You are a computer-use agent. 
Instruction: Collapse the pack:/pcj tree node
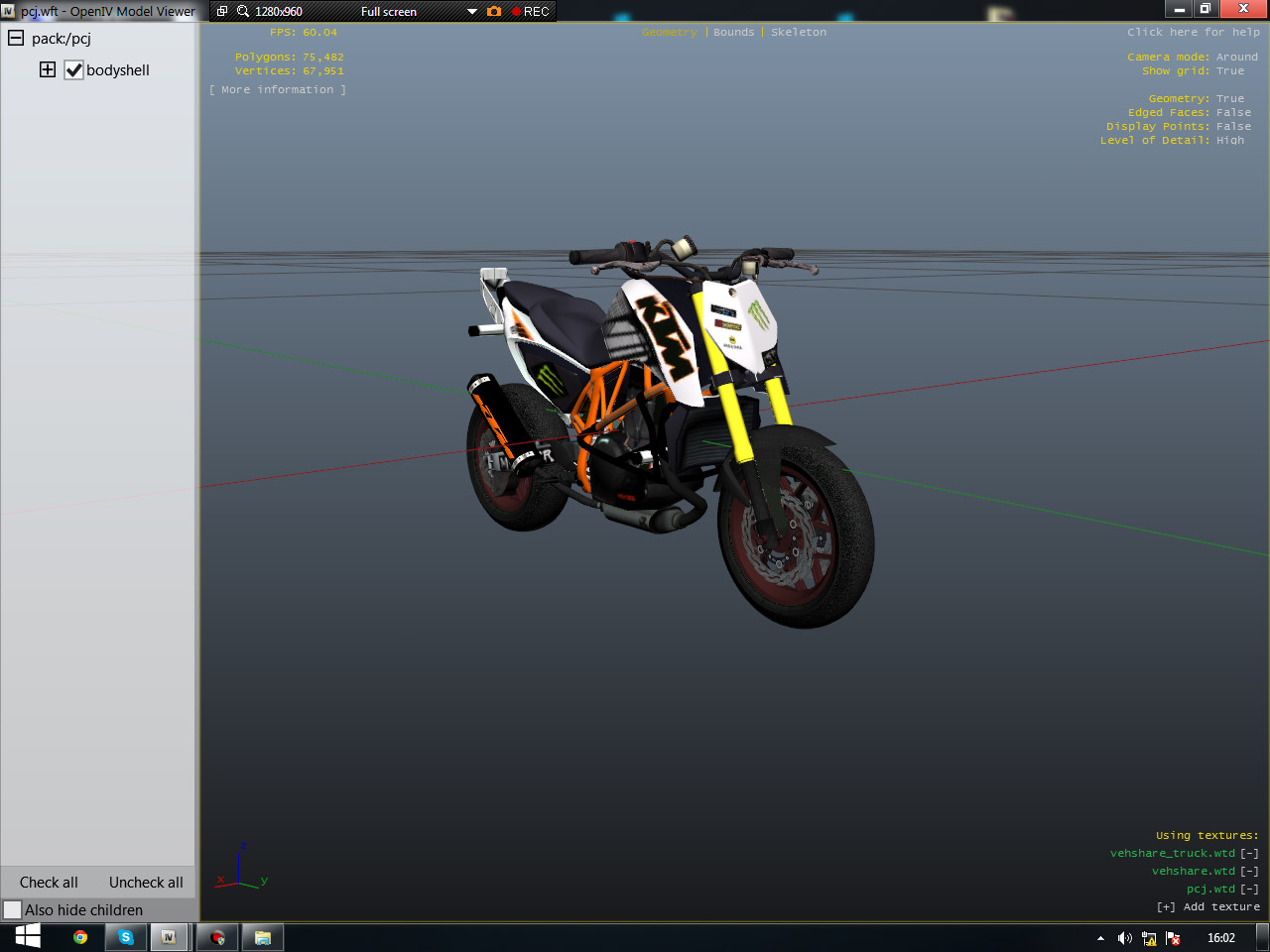pos(16,38)
